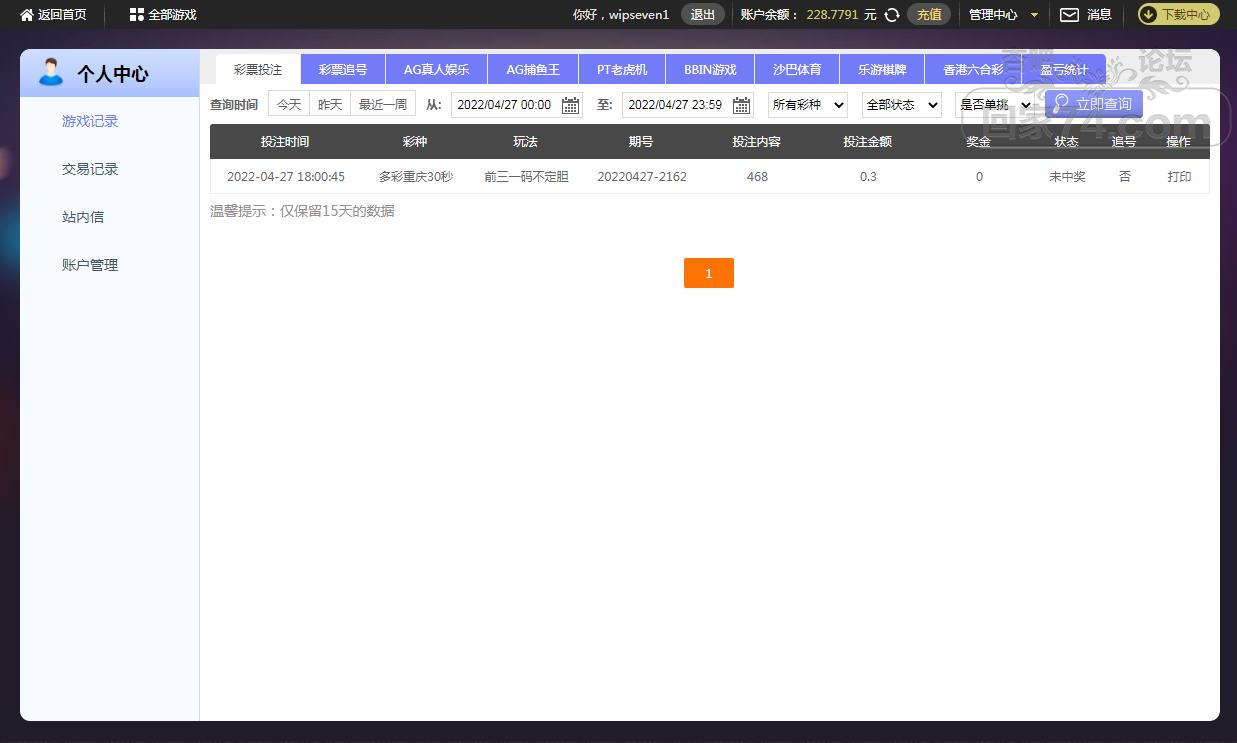1237x743 pixels.
Task: Open 站内信 in the sidebar
Action: [x=83, y=217]
